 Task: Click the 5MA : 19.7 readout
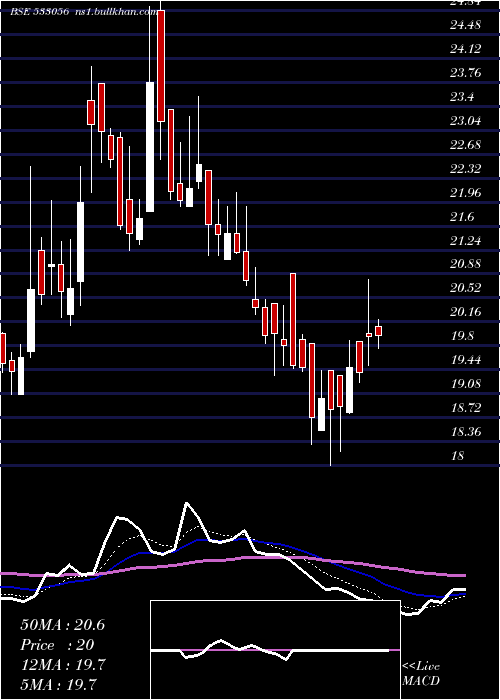click(x=58, y=685)
